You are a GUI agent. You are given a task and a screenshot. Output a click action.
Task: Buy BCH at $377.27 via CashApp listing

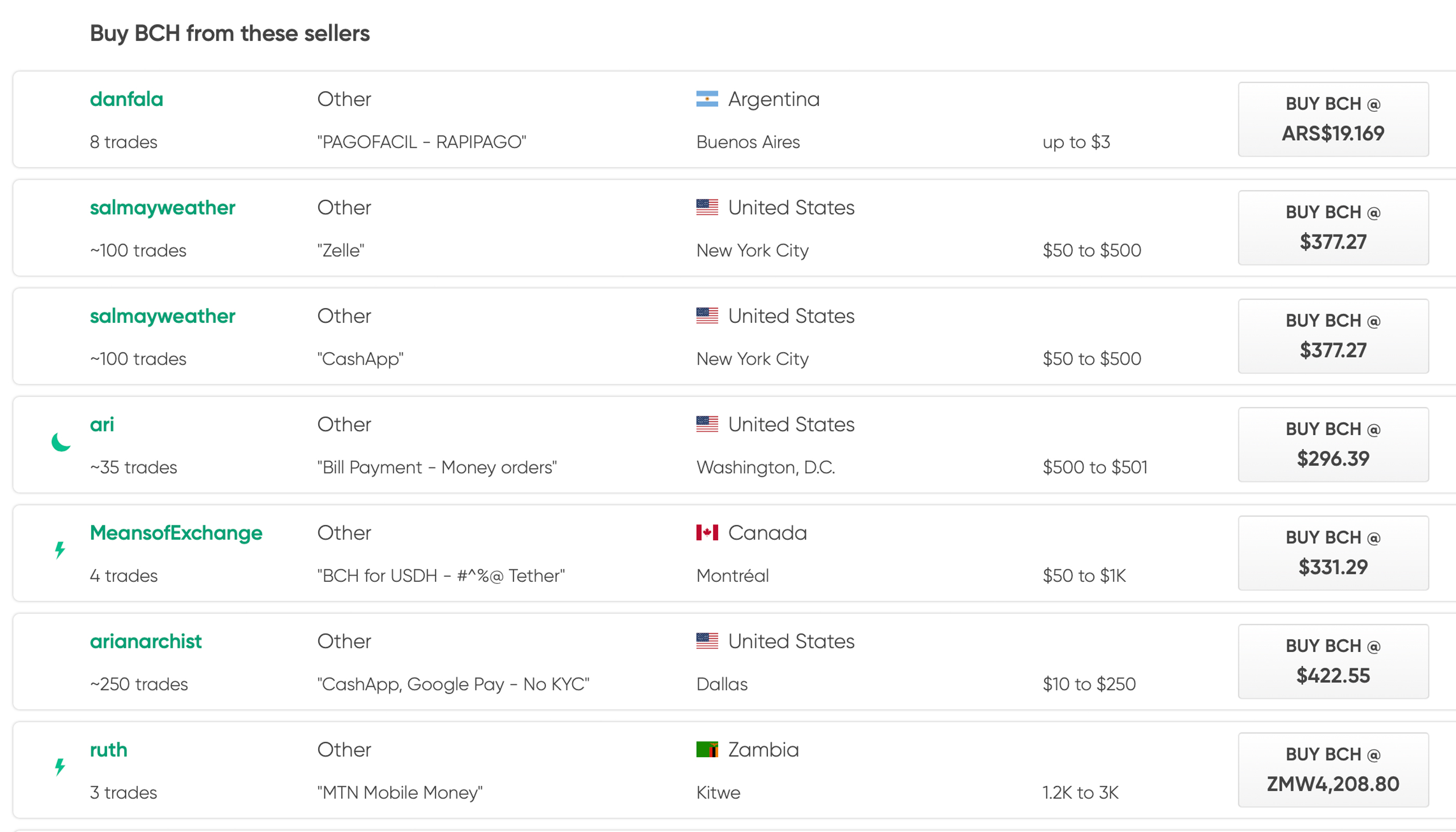click(x=1333, y=336)
